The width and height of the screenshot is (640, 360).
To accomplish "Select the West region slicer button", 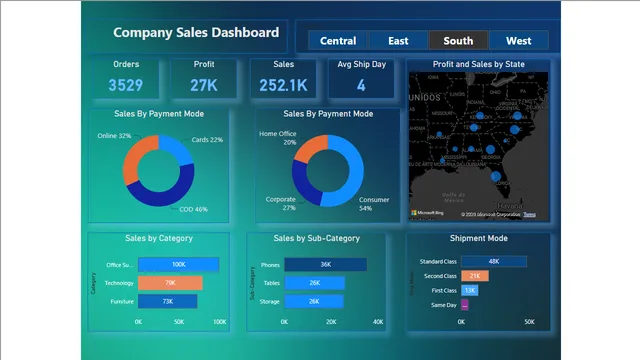I will [518, 41].
